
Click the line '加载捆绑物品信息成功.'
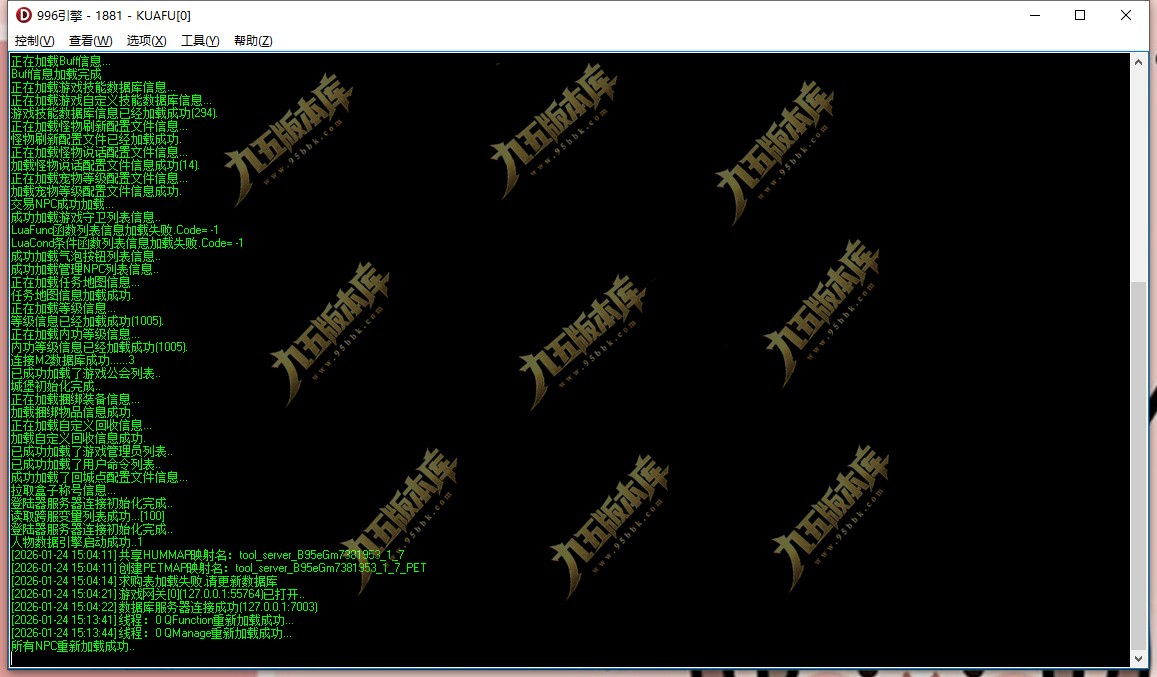pos(72,412)
